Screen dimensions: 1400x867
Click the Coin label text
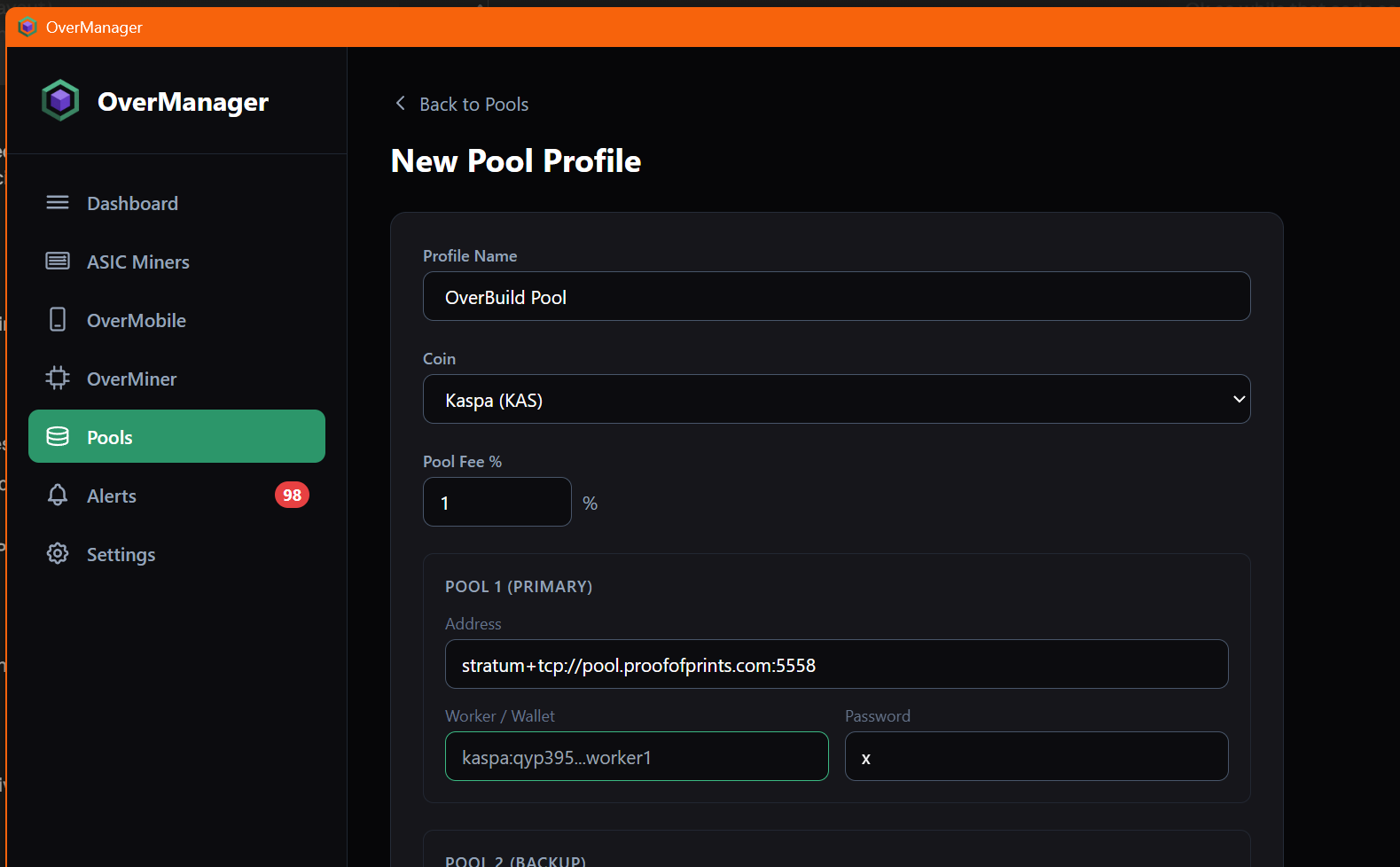[x=439, y=359]
